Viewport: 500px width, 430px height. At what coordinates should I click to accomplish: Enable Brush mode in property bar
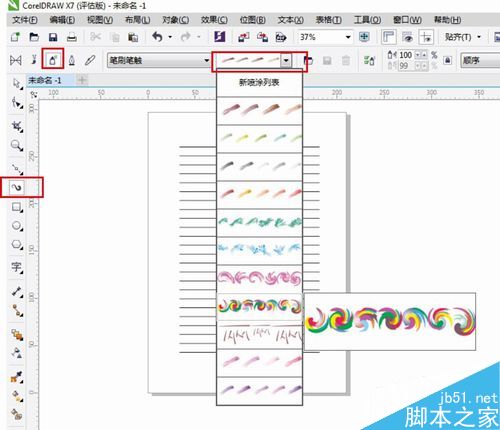point(34,60)
